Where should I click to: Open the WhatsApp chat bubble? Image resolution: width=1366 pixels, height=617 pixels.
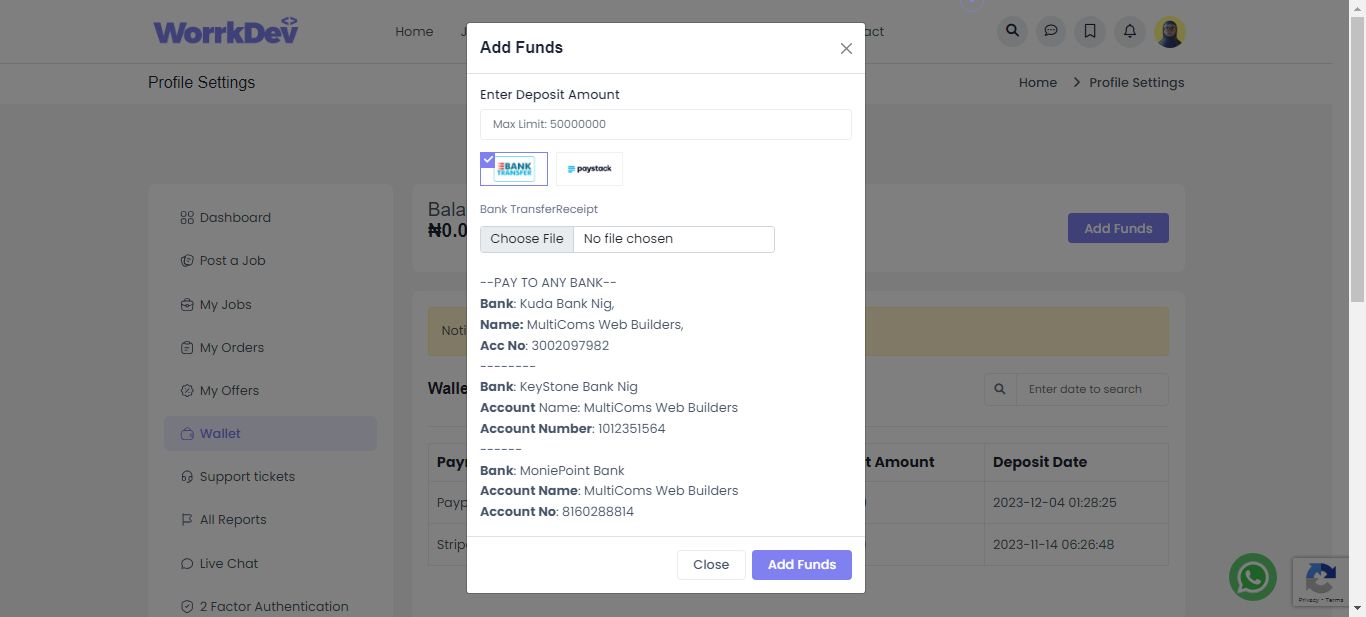[1253, 577]
